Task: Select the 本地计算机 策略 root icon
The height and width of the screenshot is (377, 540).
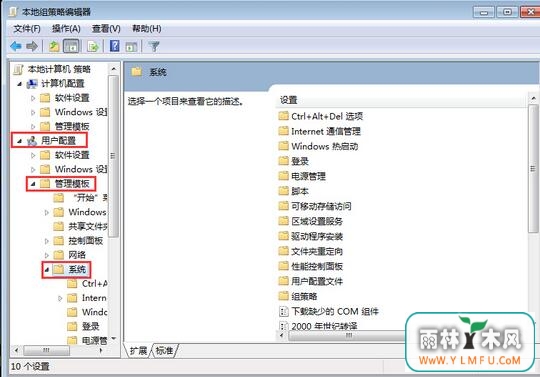Action: [x=19, y=70]
